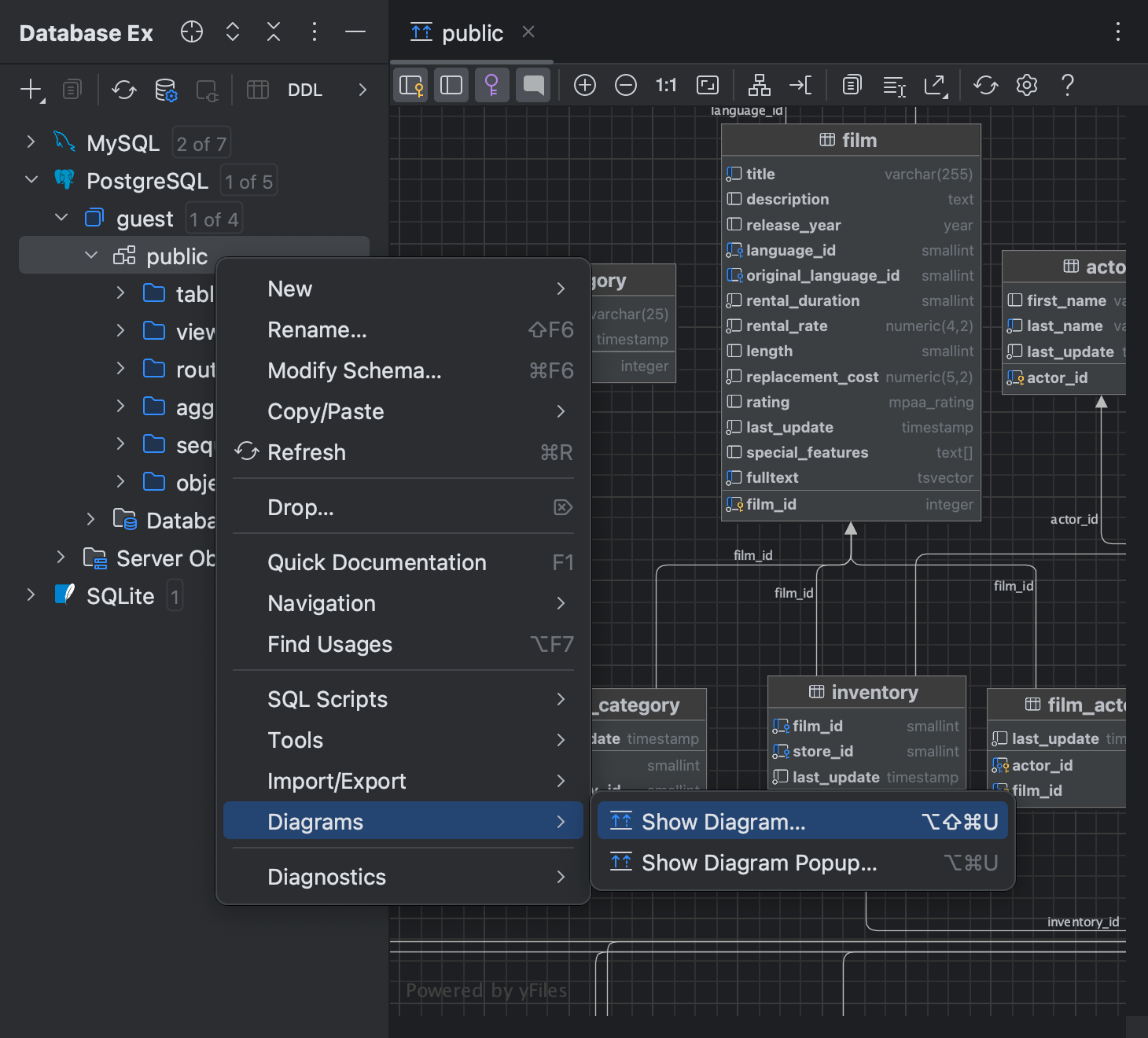Open the Diagrams submenu arrow
Screen dimensions: 1148x1038
point(561,821)
